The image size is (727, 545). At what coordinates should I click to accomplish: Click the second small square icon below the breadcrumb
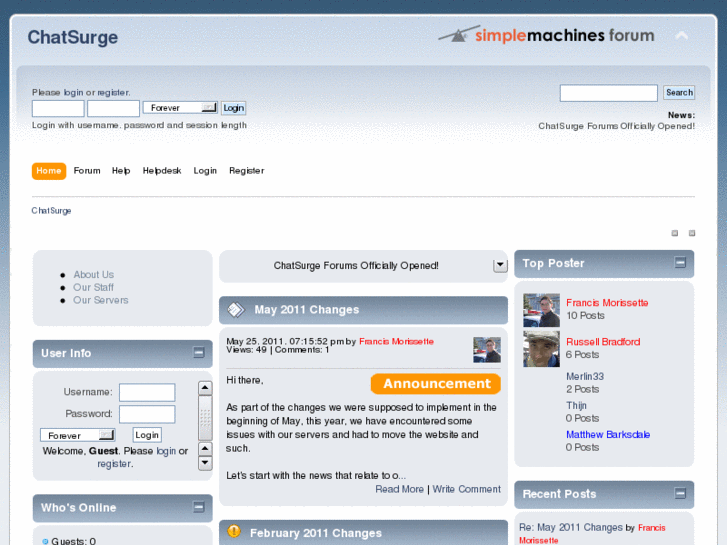tap(691, 233)
